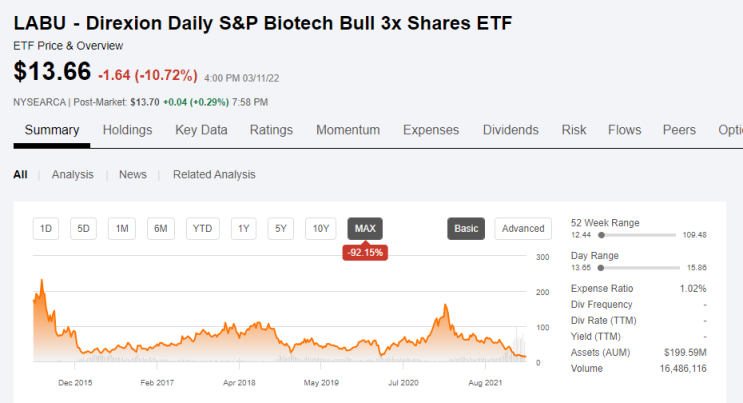Open the Key Data tab
Image resolution: width=743 pixels, height=403 pixels.
point(201,130)
